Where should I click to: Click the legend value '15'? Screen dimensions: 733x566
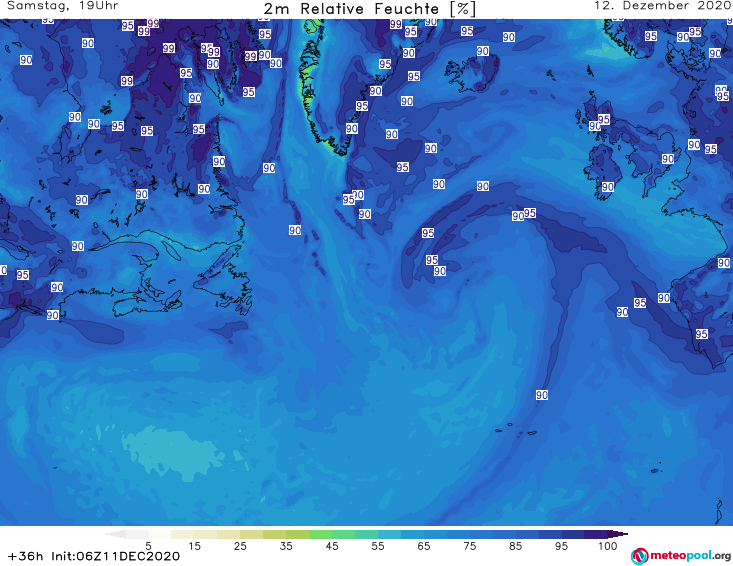[x=194, y=546]
